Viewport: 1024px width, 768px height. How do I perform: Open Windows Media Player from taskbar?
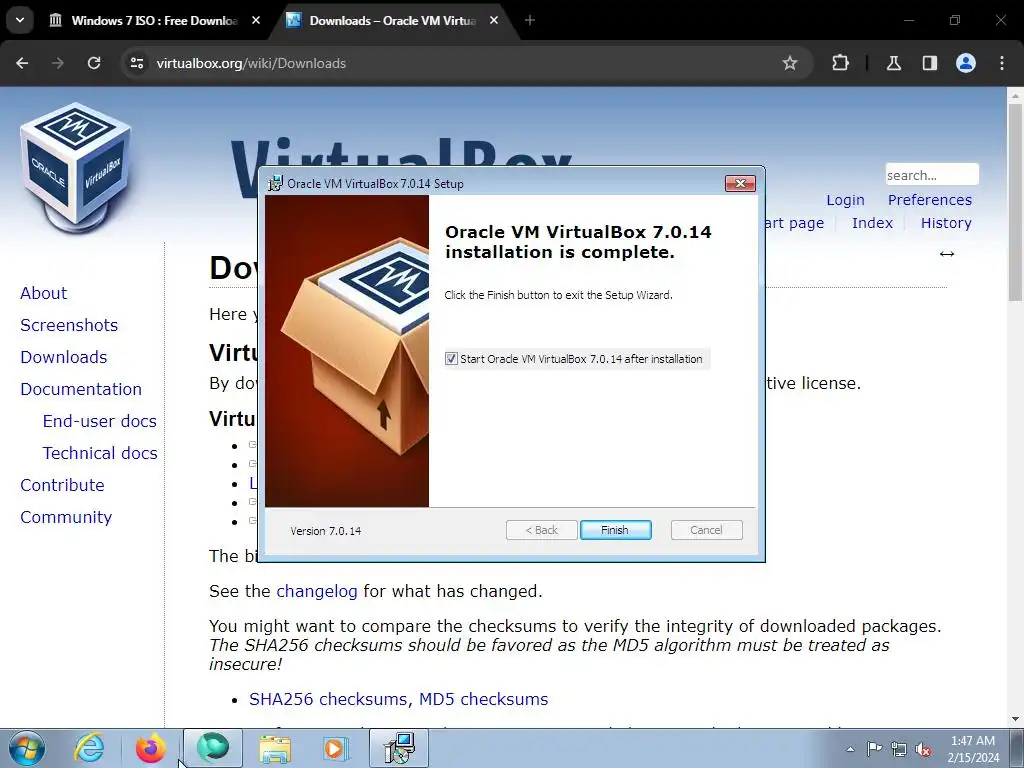(336, 748)
